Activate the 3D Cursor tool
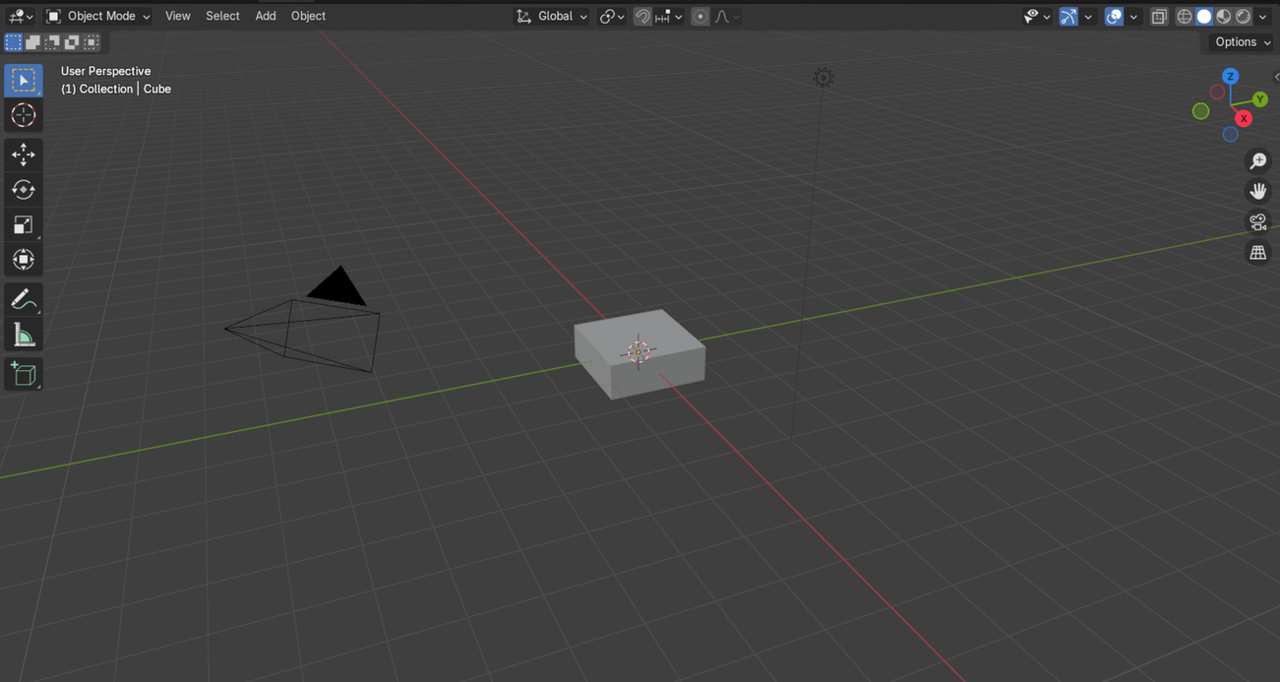The width and height of the screenshot is (1280, 682). coord(23,115)
